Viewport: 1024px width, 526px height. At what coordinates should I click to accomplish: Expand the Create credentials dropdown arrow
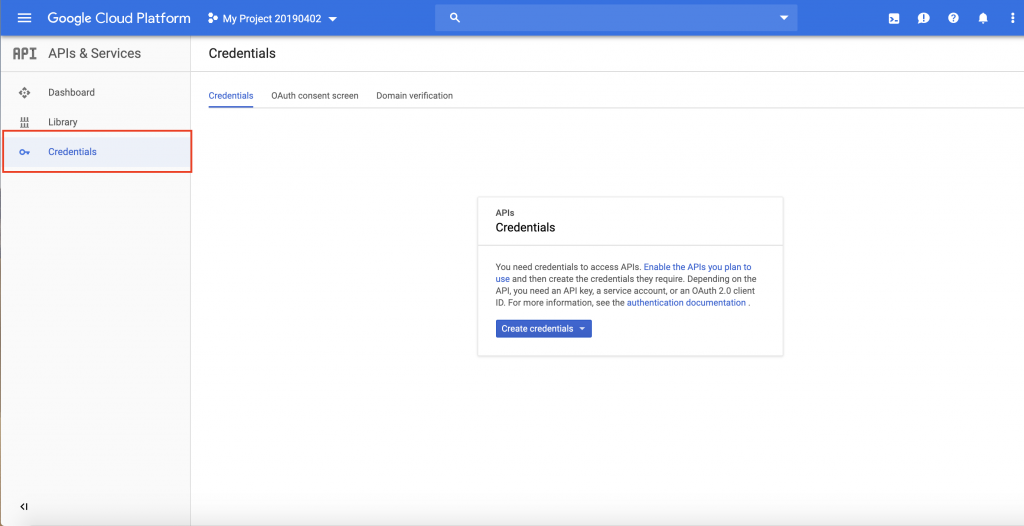(582, 329)
